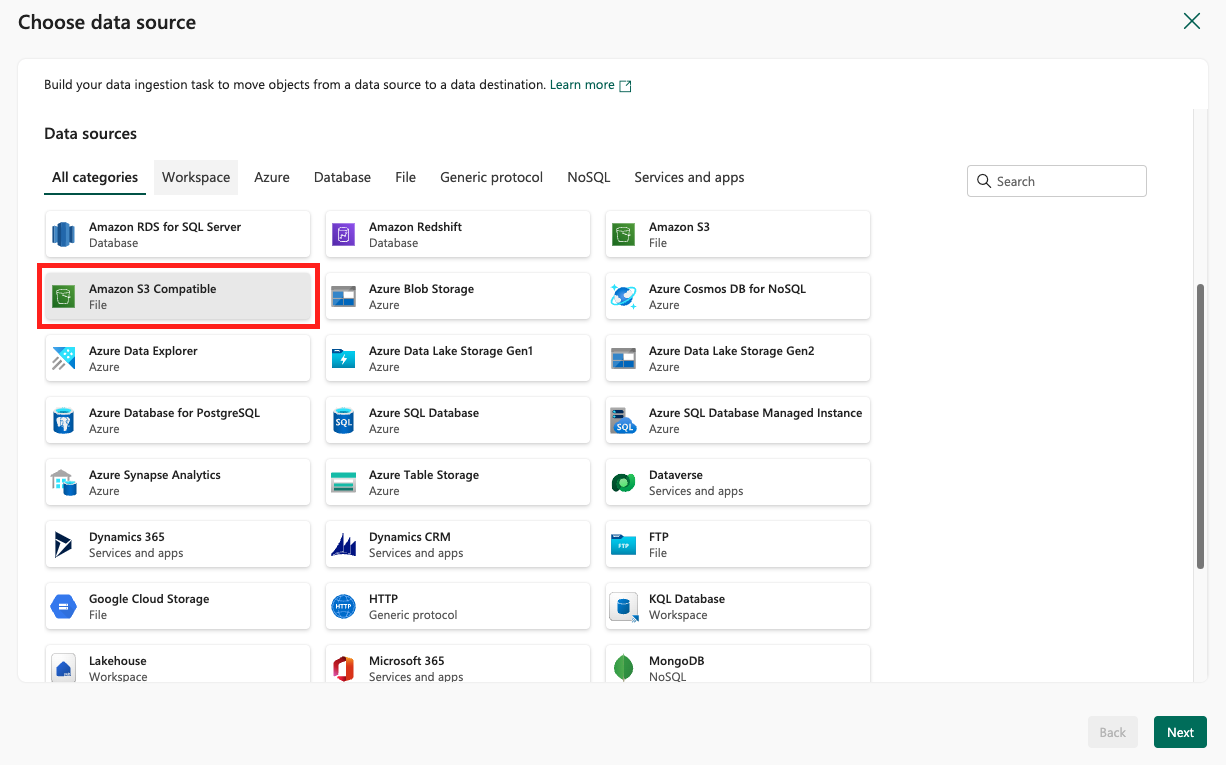This screenshot has height=765, width=1226.
Task: Click the Azure Data Lake Storage Gen1 icon
Action: (x=344, y=359)
